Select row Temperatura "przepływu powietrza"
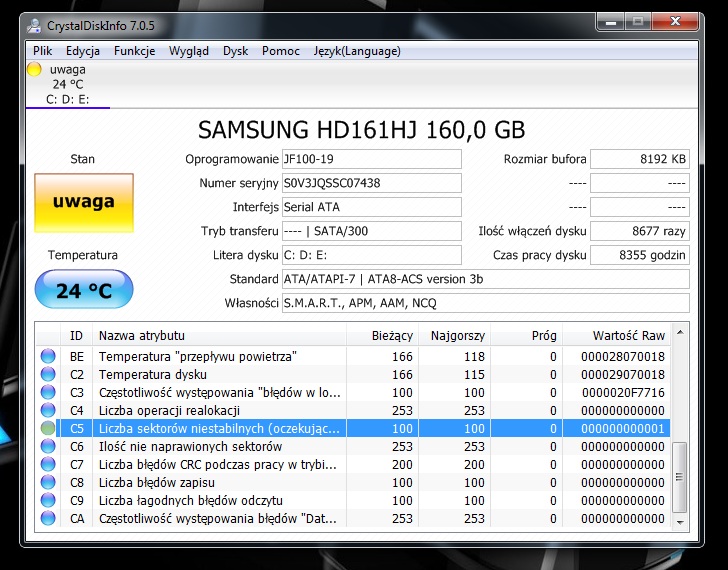 353,356
